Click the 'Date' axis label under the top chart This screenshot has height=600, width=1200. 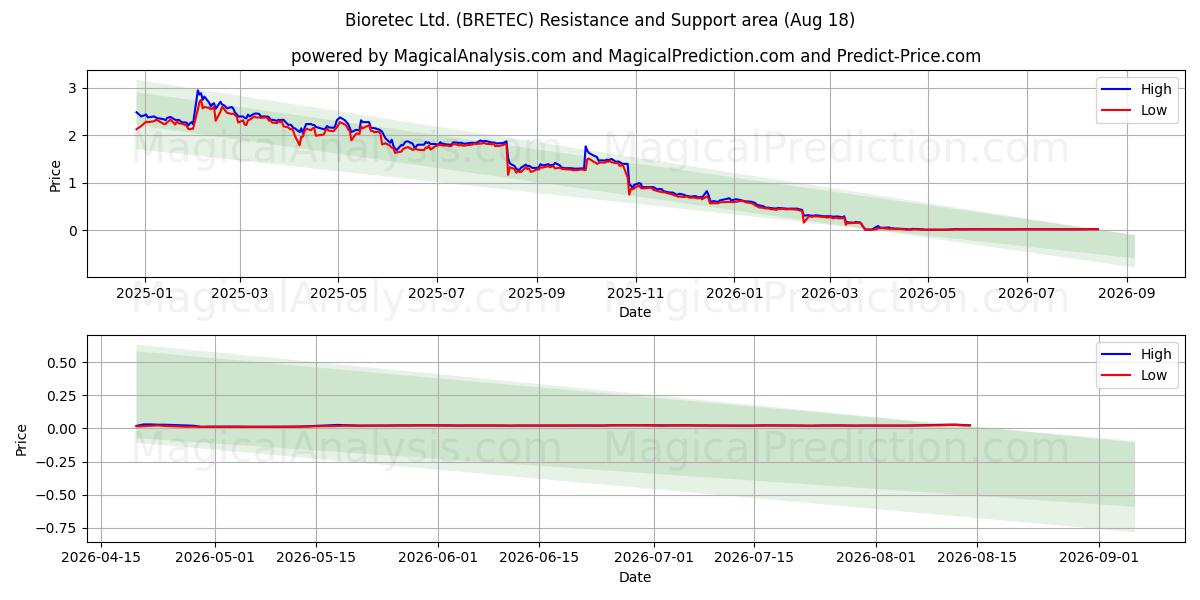[x=635, y=312]
